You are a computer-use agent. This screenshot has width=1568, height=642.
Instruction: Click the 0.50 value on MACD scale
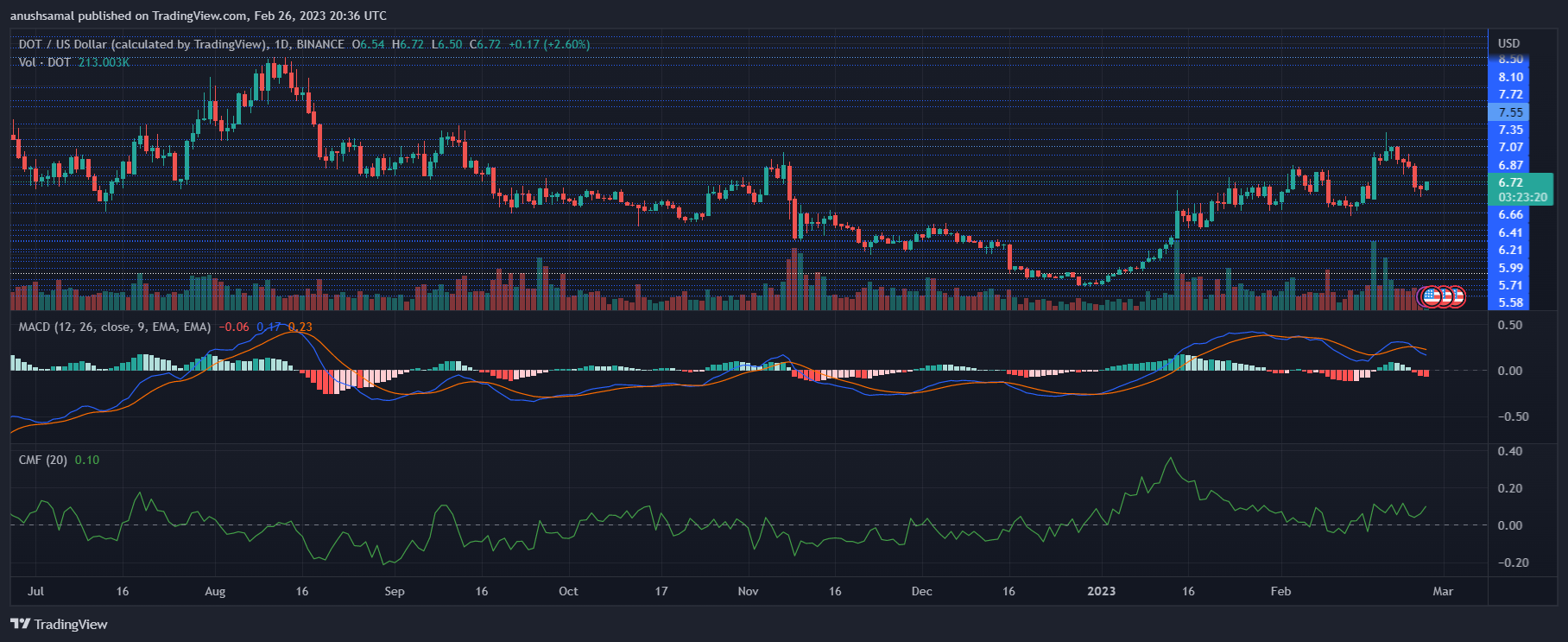1510,325
